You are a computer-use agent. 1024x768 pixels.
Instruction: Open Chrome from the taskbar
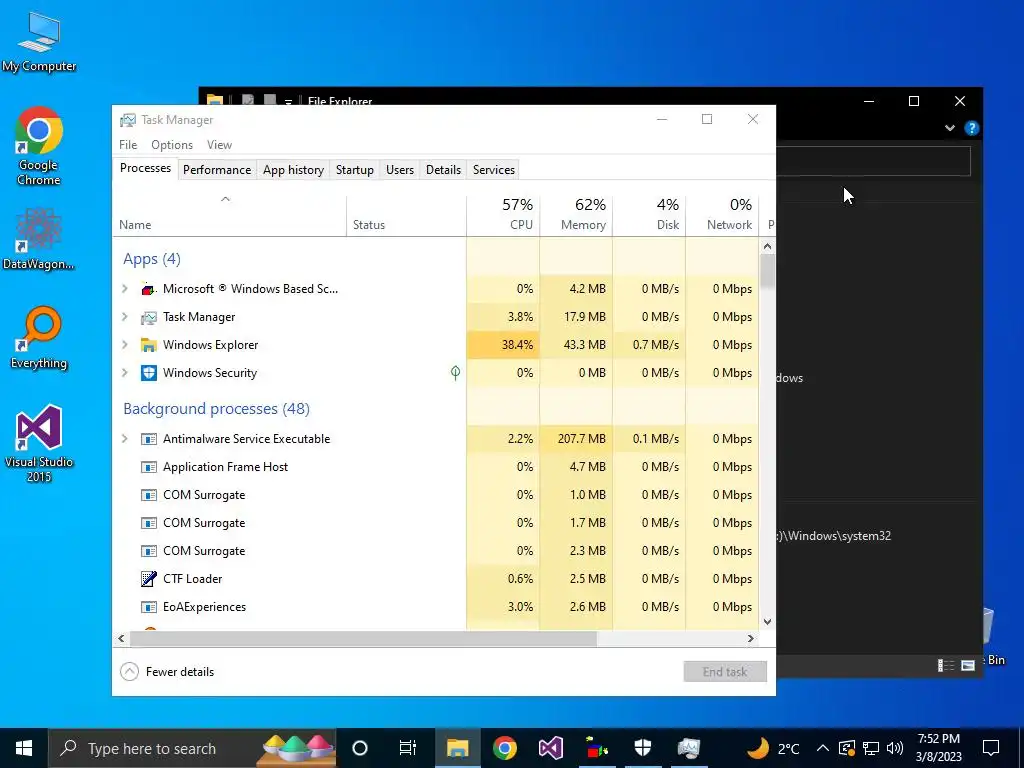click(x=505, y=748)
